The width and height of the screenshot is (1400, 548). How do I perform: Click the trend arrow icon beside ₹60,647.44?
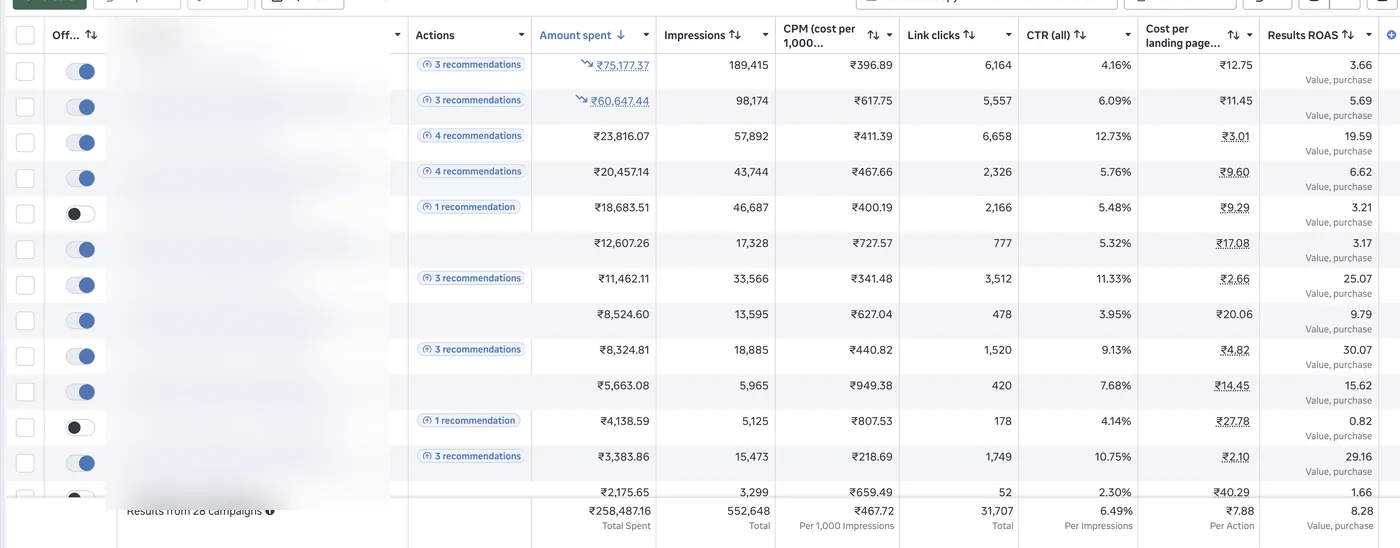581,99
